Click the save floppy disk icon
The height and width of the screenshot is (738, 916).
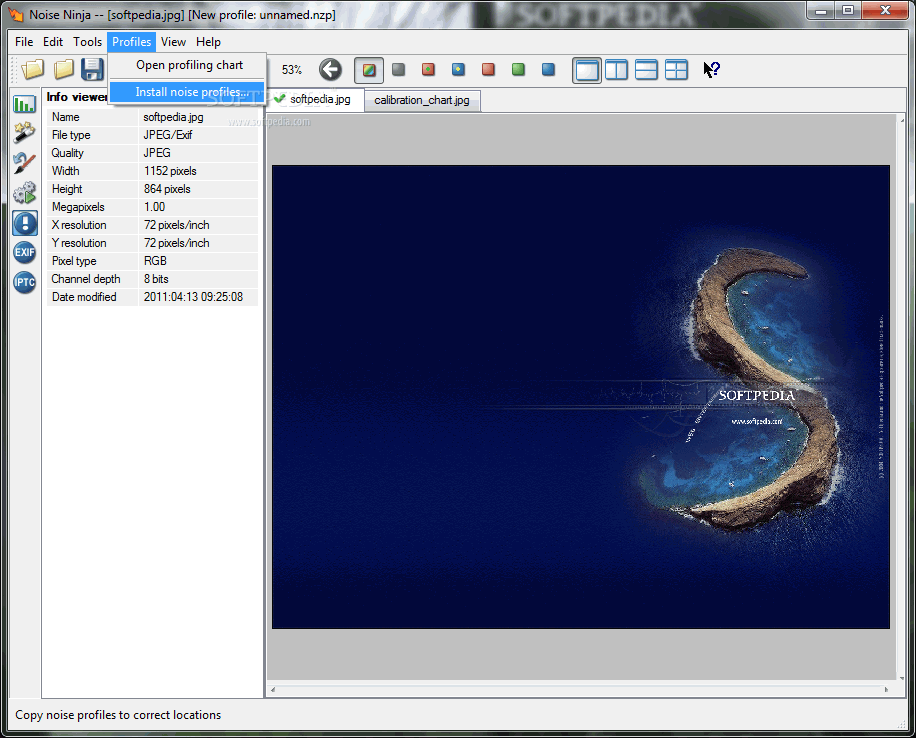pyautogui.click(x=93, y=70)
